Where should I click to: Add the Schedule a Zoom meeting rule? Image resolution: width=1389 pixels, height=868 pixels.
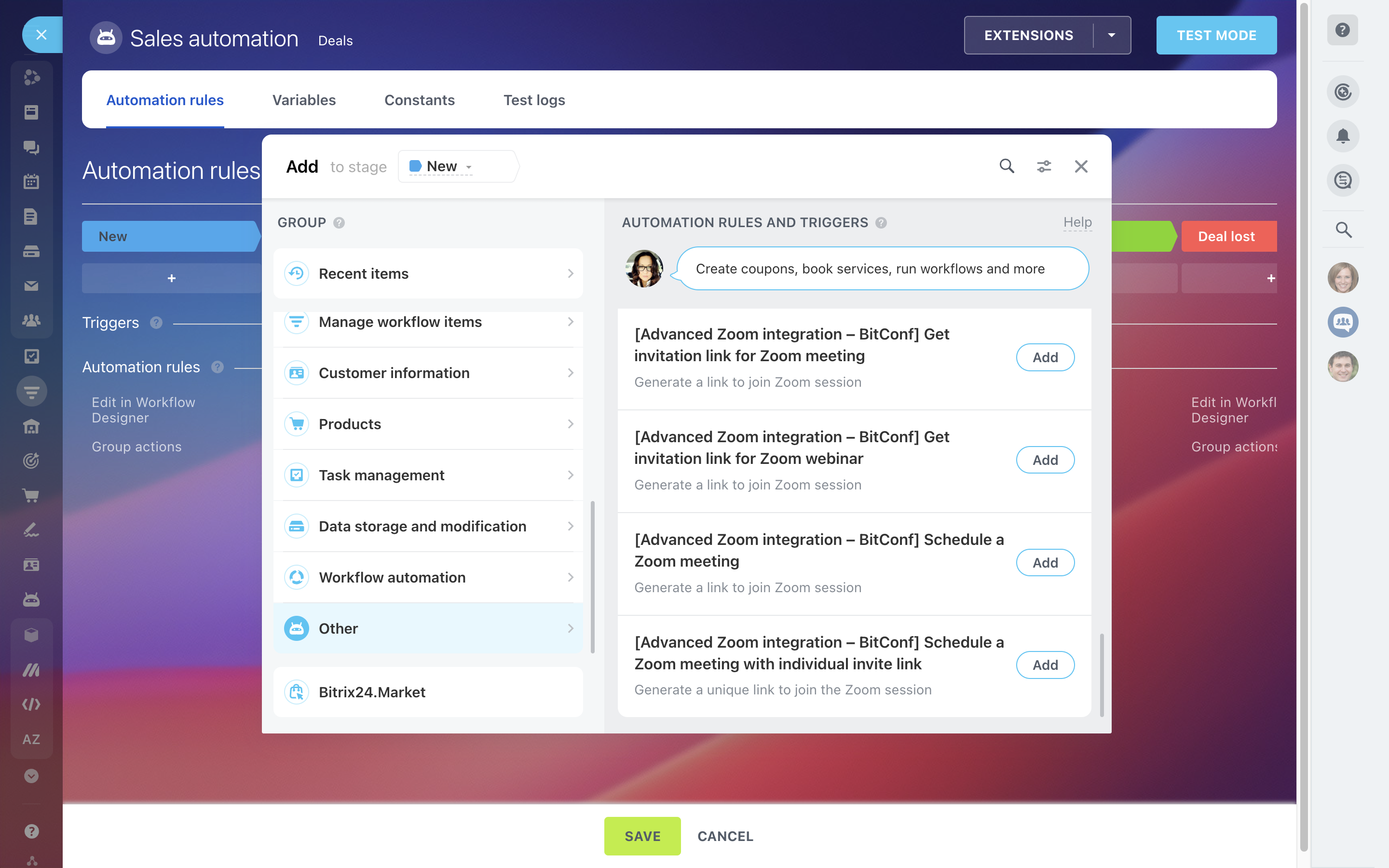pyautogui.click(x=1045, y=563)
